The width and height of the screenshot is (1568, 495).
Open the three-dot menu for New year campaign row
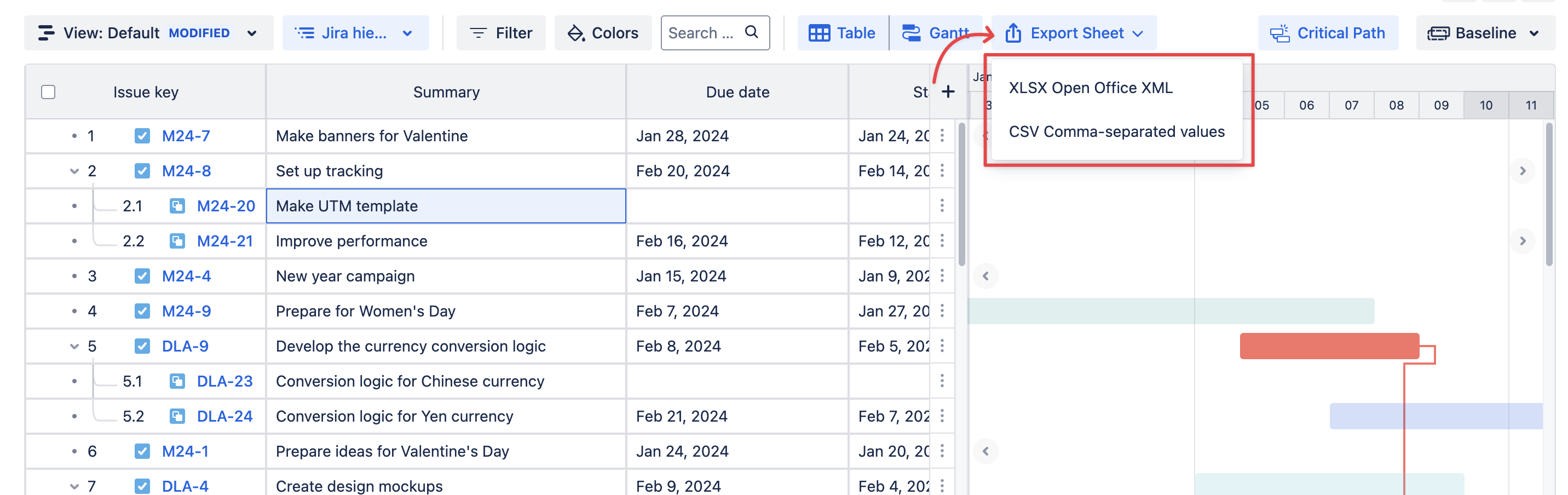click(942, 276)
